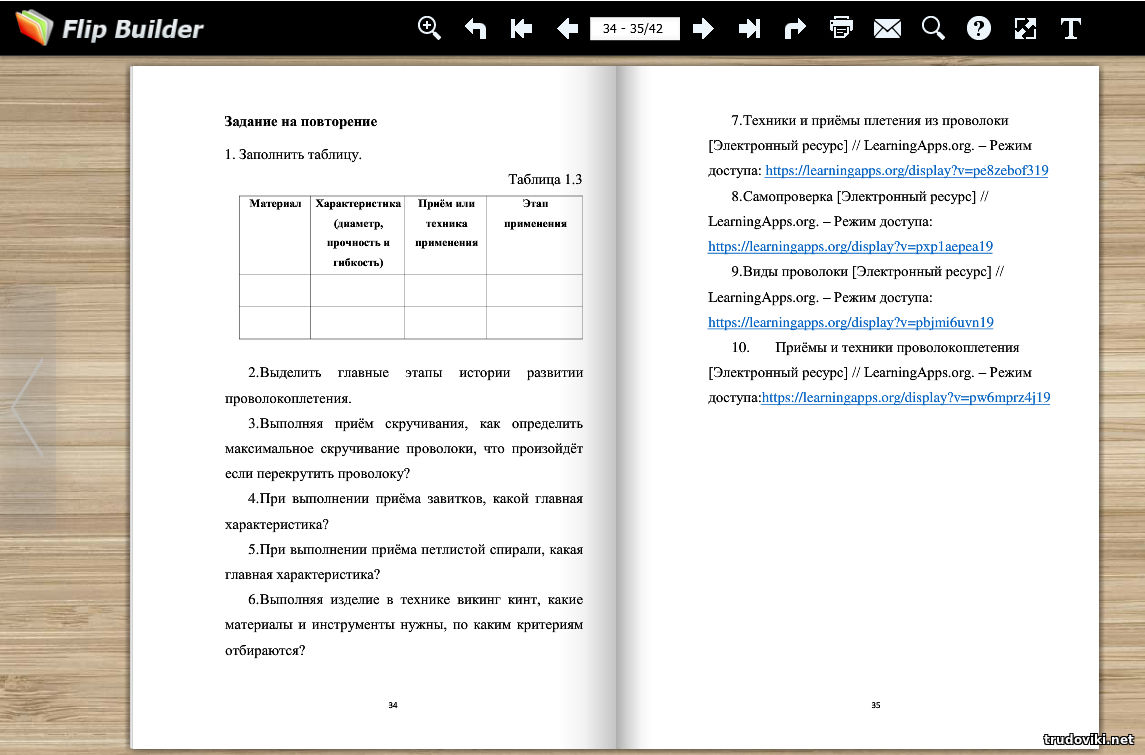Open the link ending in pw6mprz4j19

(x=905, y=397)
